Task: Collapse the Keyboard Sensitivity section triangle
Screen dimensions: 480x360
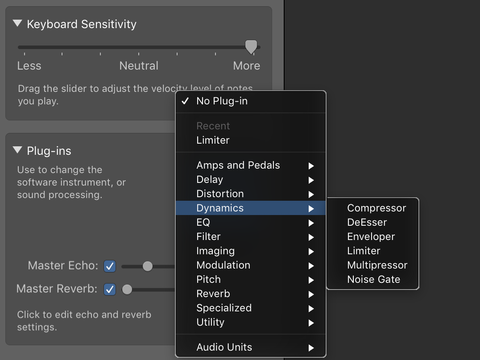Action: tap(17, 24)
